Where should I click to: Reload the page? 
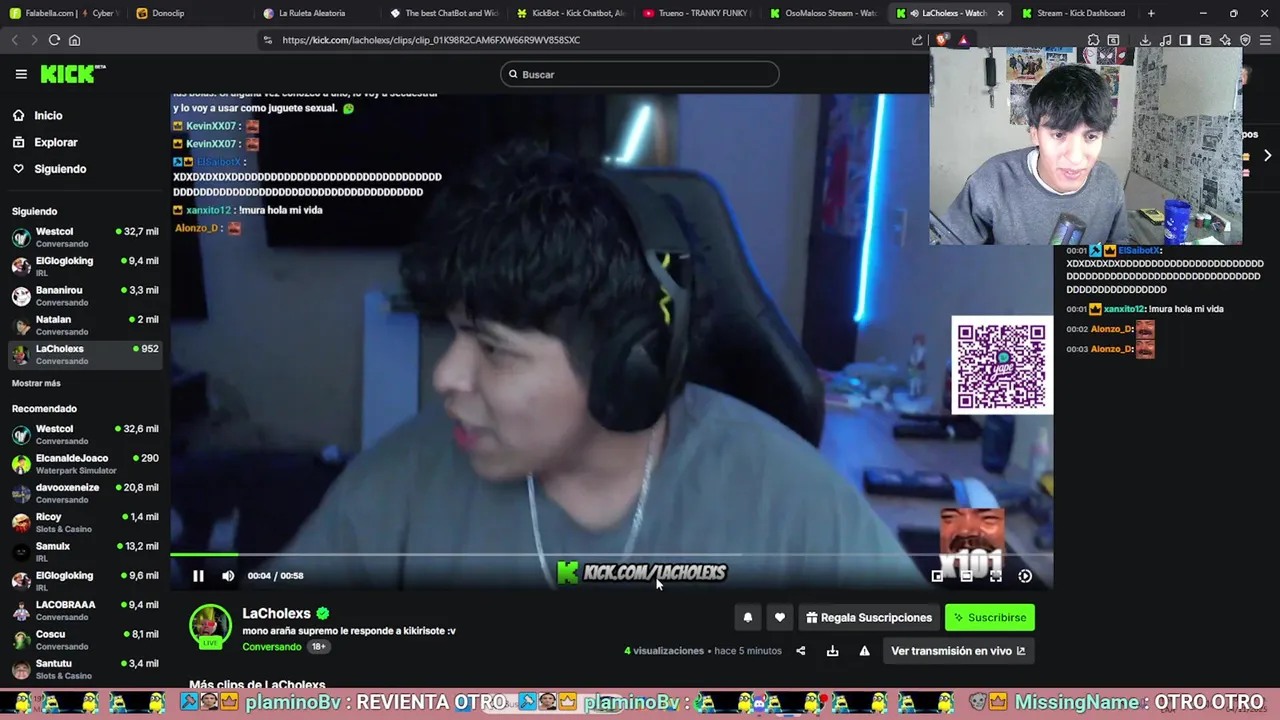coord(54,40)
